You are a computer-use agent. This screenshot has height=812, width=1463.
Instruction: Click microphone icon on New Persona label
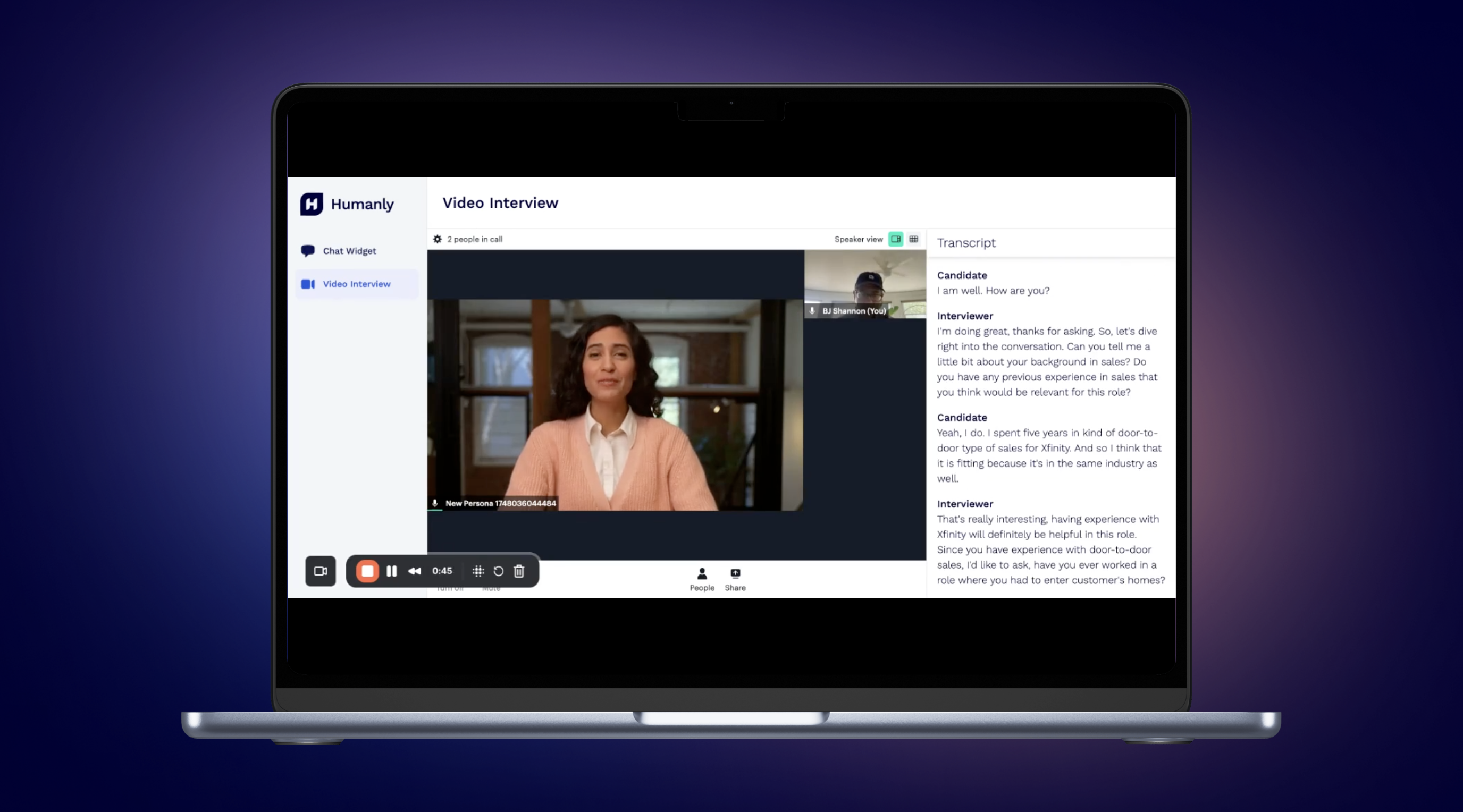pyautogui.click(x=435, y=503)
